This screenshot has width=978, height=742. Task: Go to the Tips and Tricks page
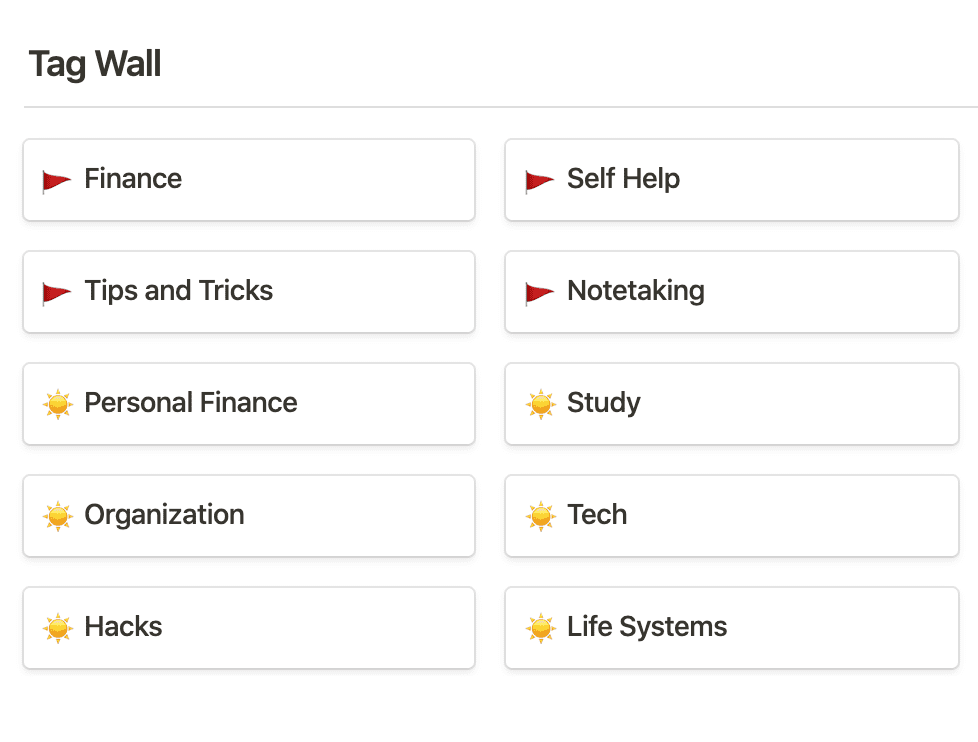click(179, 292)
